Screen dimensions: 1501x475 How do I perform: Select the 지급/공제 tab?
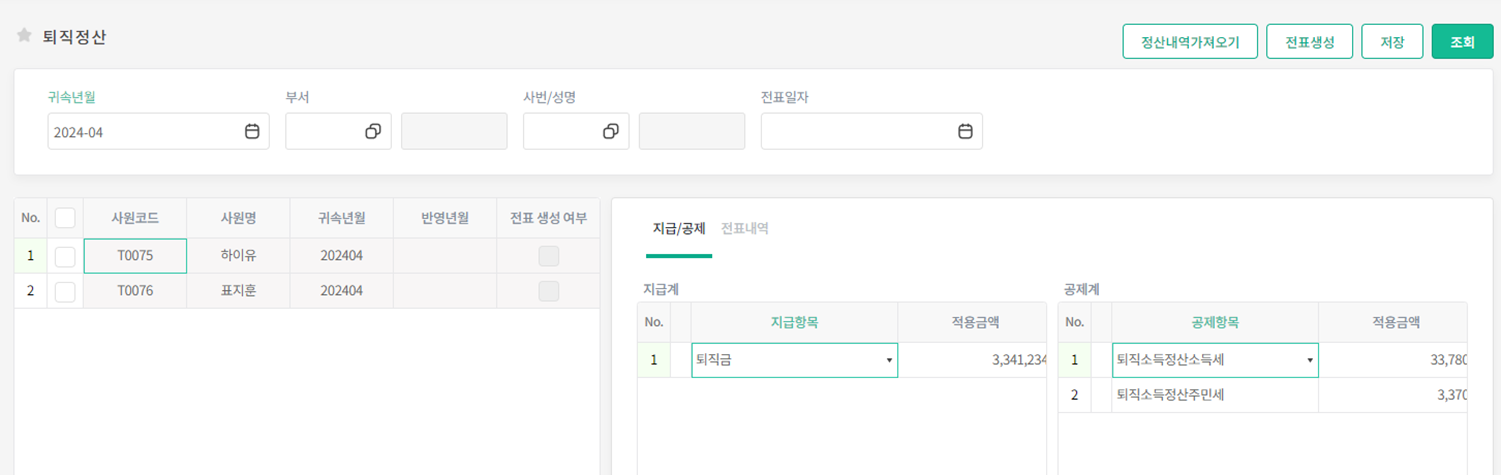(679, 229)
